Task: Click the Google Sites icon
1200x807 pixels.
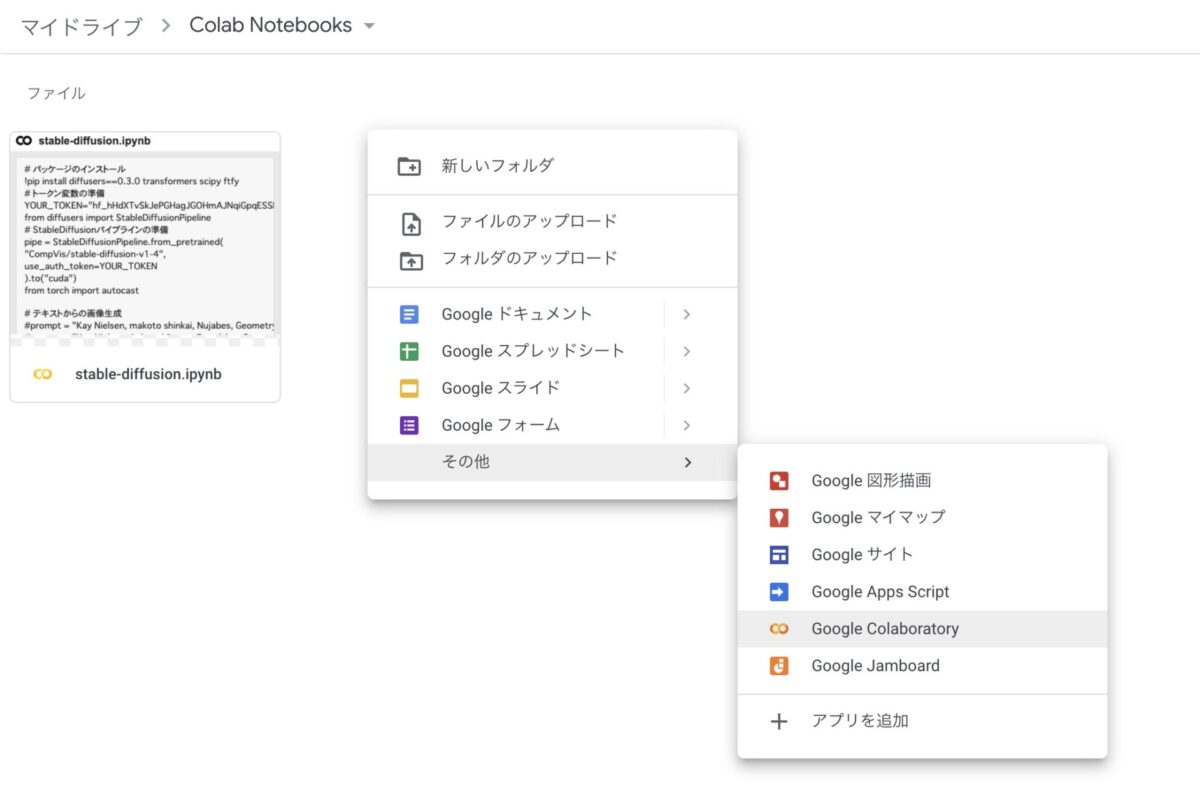Action: pyautogui.click(x=779, y=555)
